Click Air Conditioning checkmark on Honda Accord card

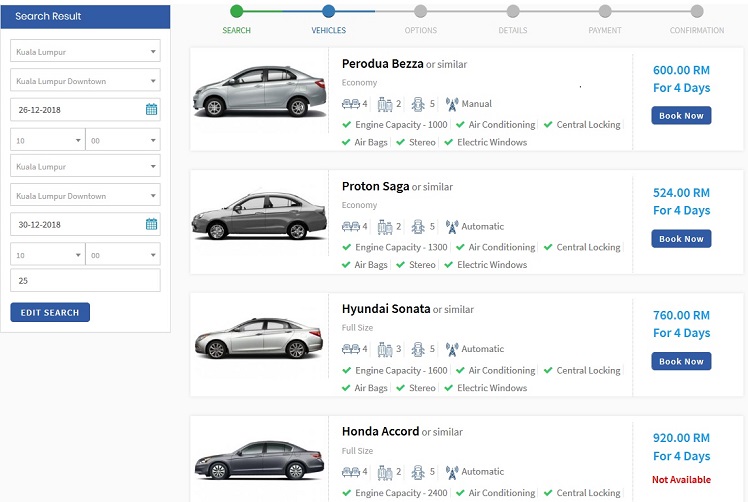[x=460, y=493]
